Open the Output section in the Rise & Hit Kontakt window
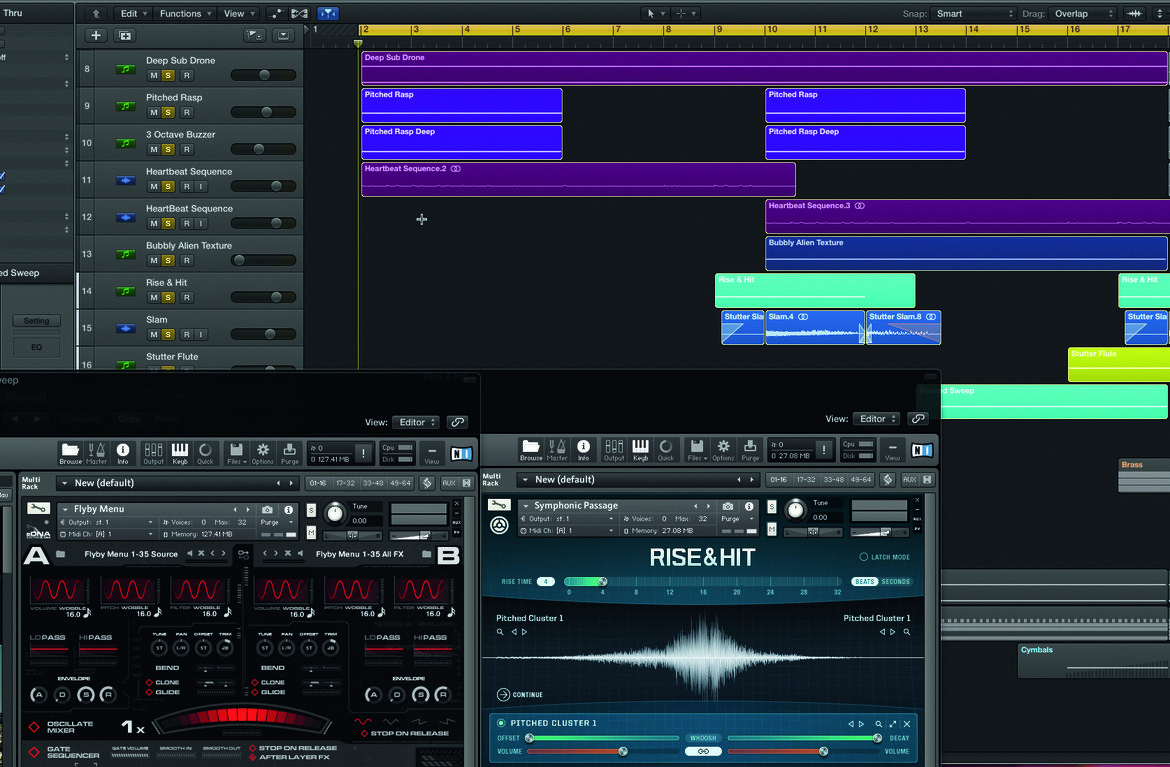 tap(614, 450)
